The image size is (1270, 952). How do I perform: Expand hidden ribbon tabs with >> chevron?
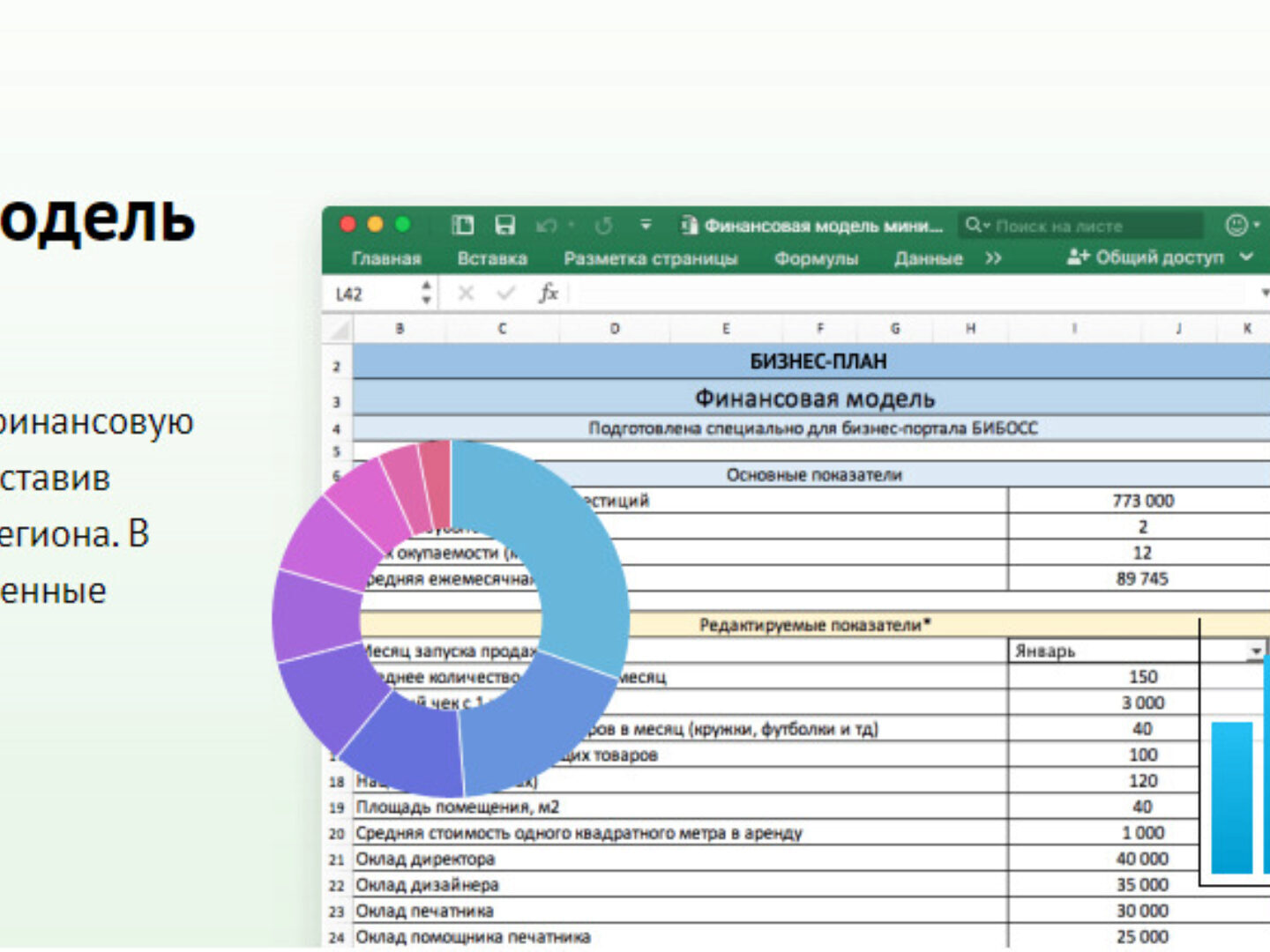coord(993,258)
